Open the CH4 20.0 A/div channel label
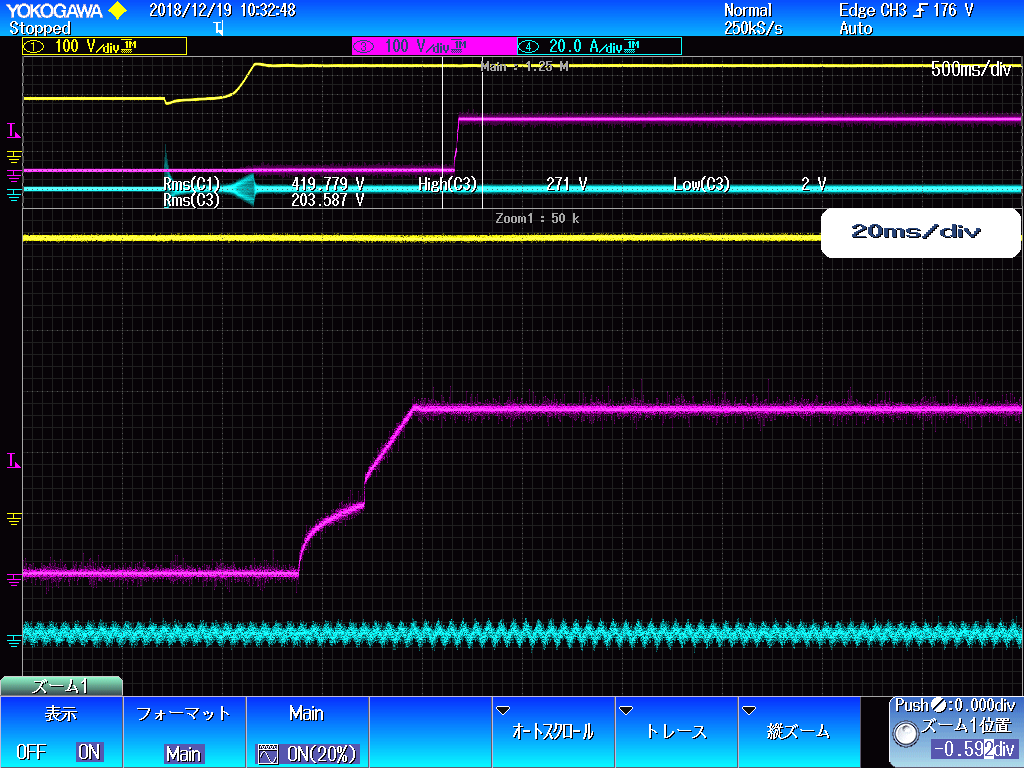The height and width of the screenshot is (768, 1024). point(600,46)
